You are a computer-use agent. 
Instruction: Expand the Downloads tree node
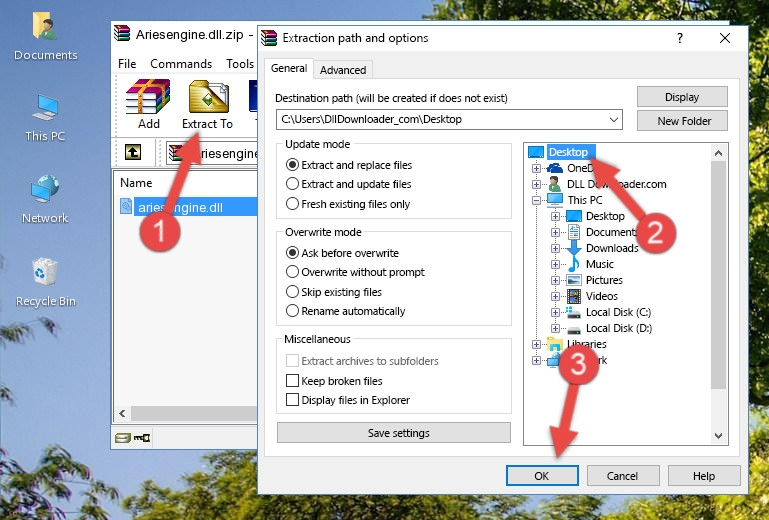pyautogui.click(x=555, y=248)
